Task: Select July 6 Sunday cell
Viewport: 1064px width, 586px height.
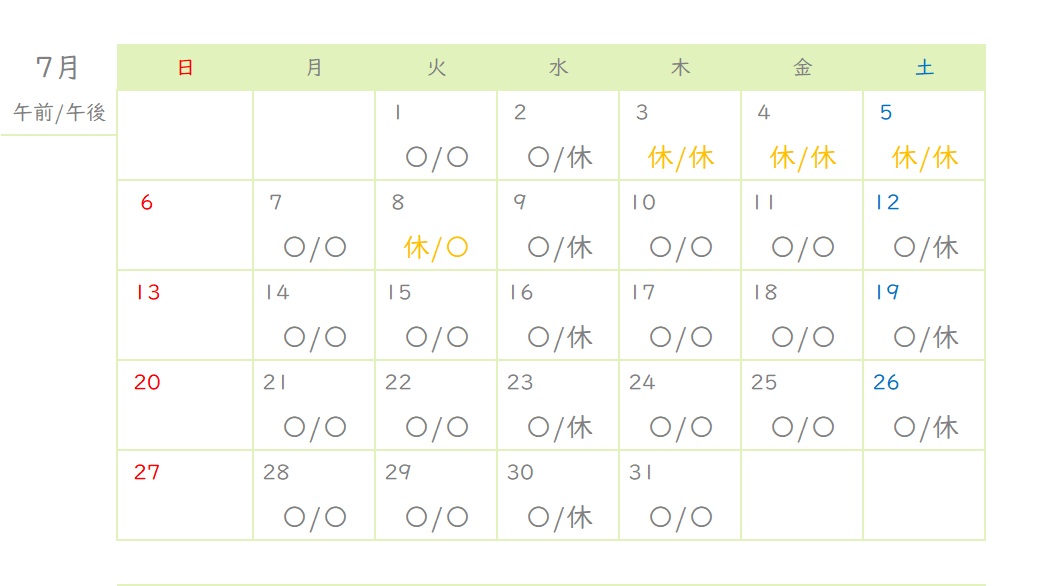Action: (x=185, y=225)
